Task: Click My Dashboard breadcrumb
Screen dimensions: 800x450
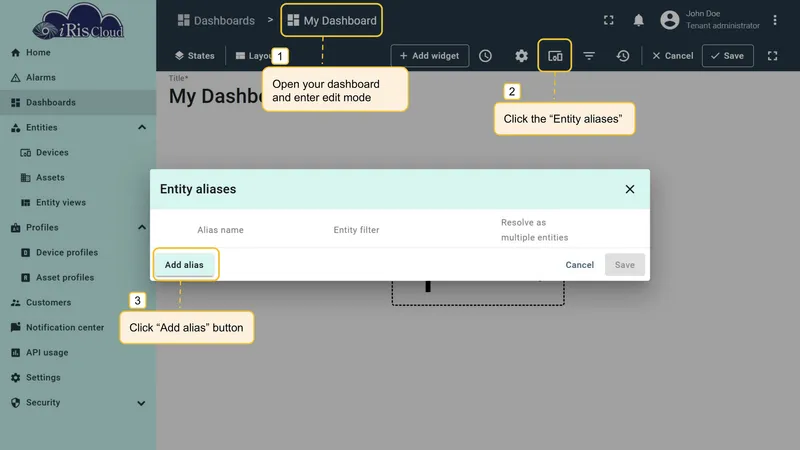Action: click(x=332, y=20)
